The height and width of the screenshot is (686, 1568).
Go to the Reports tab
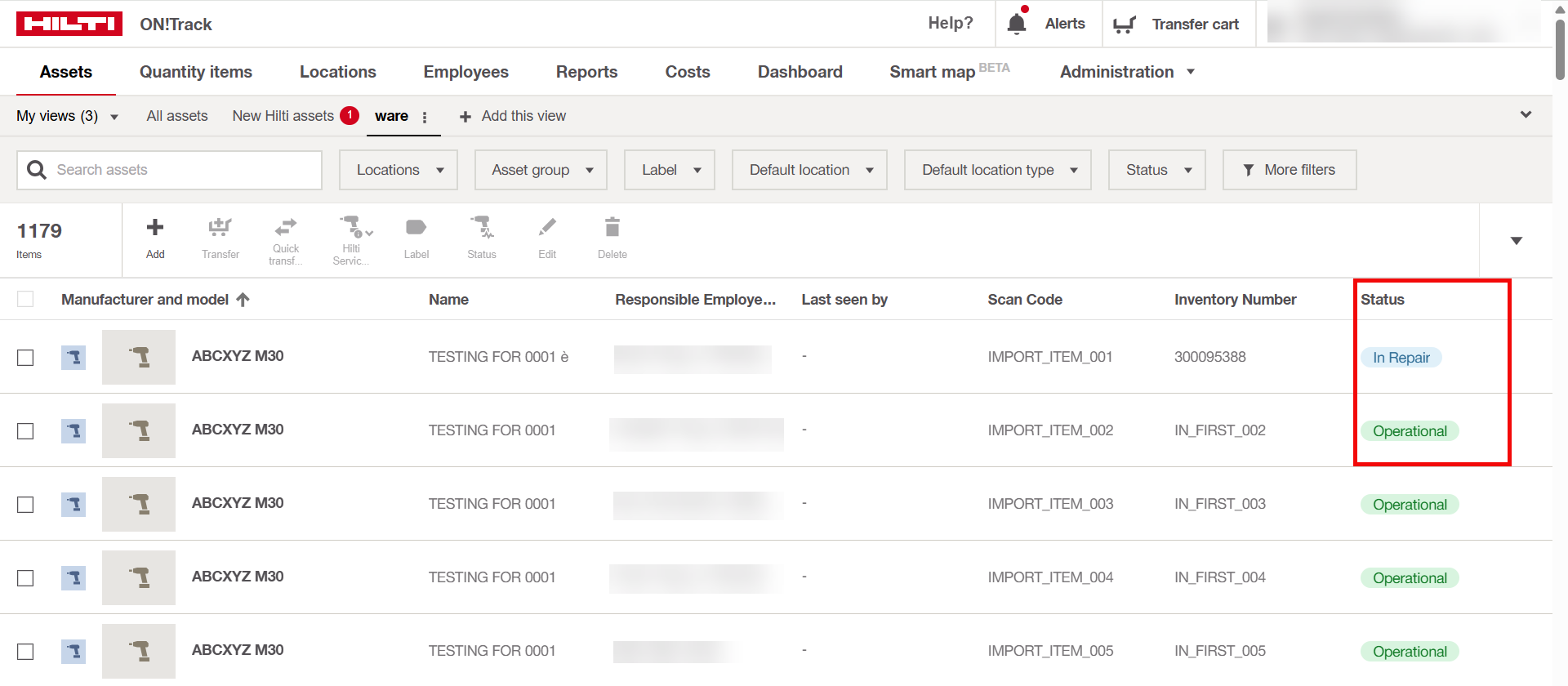[x=586, y=72]
